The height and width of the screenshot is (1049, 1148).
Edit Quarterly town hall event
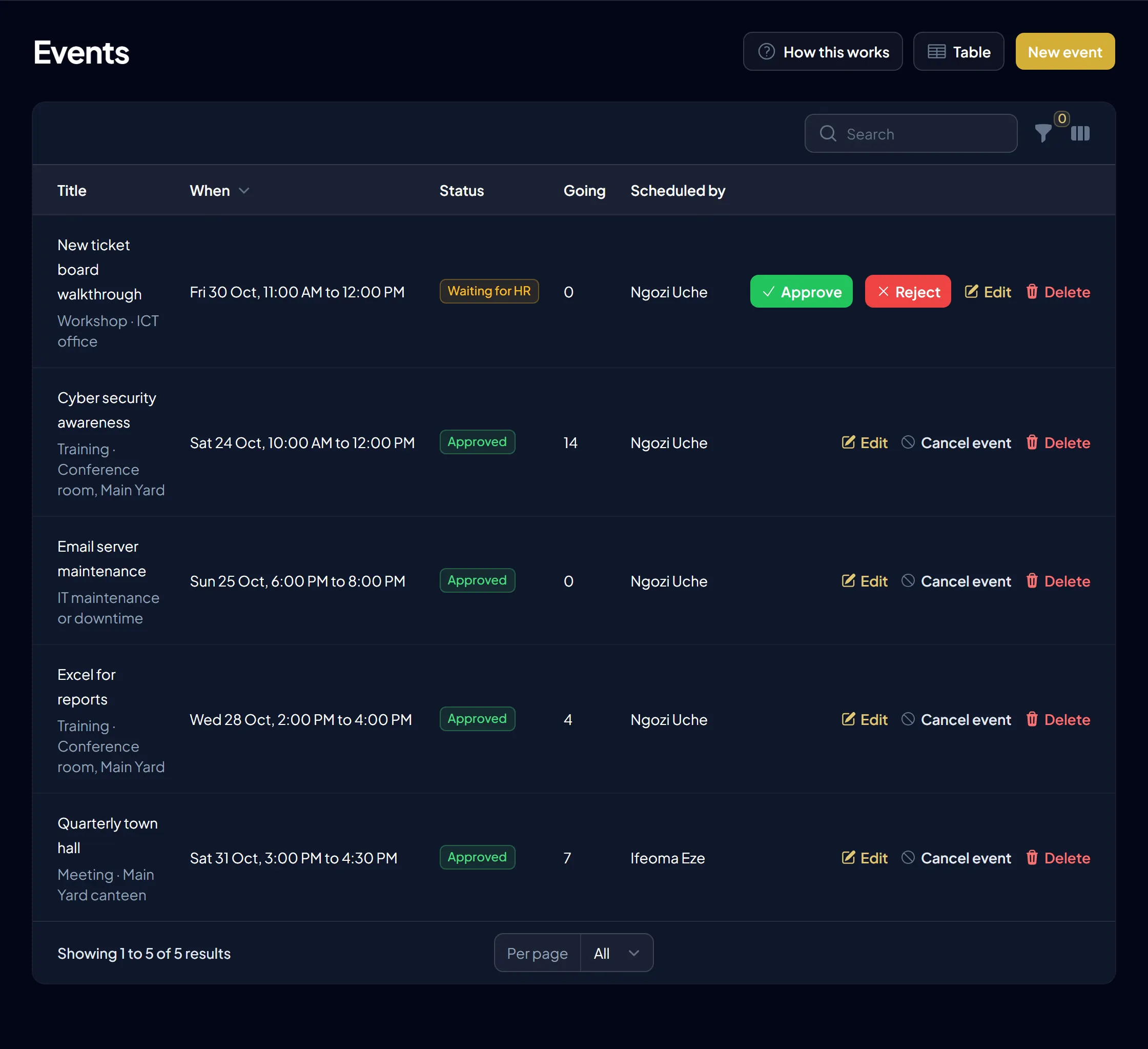point(864,858)
